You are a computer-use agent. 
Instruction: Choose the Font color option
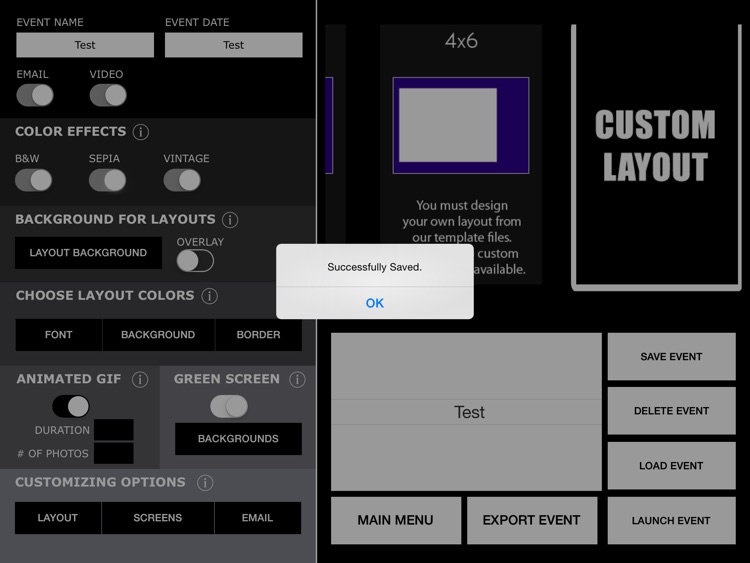pos(59,335)
